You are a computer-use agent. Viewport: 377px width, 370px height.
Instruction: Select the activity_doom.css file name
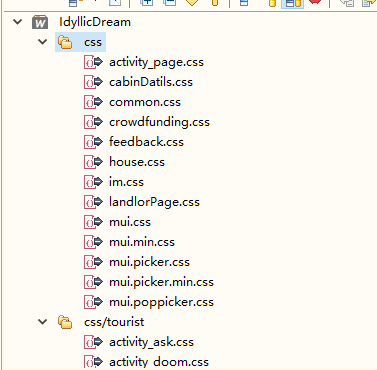159,362
